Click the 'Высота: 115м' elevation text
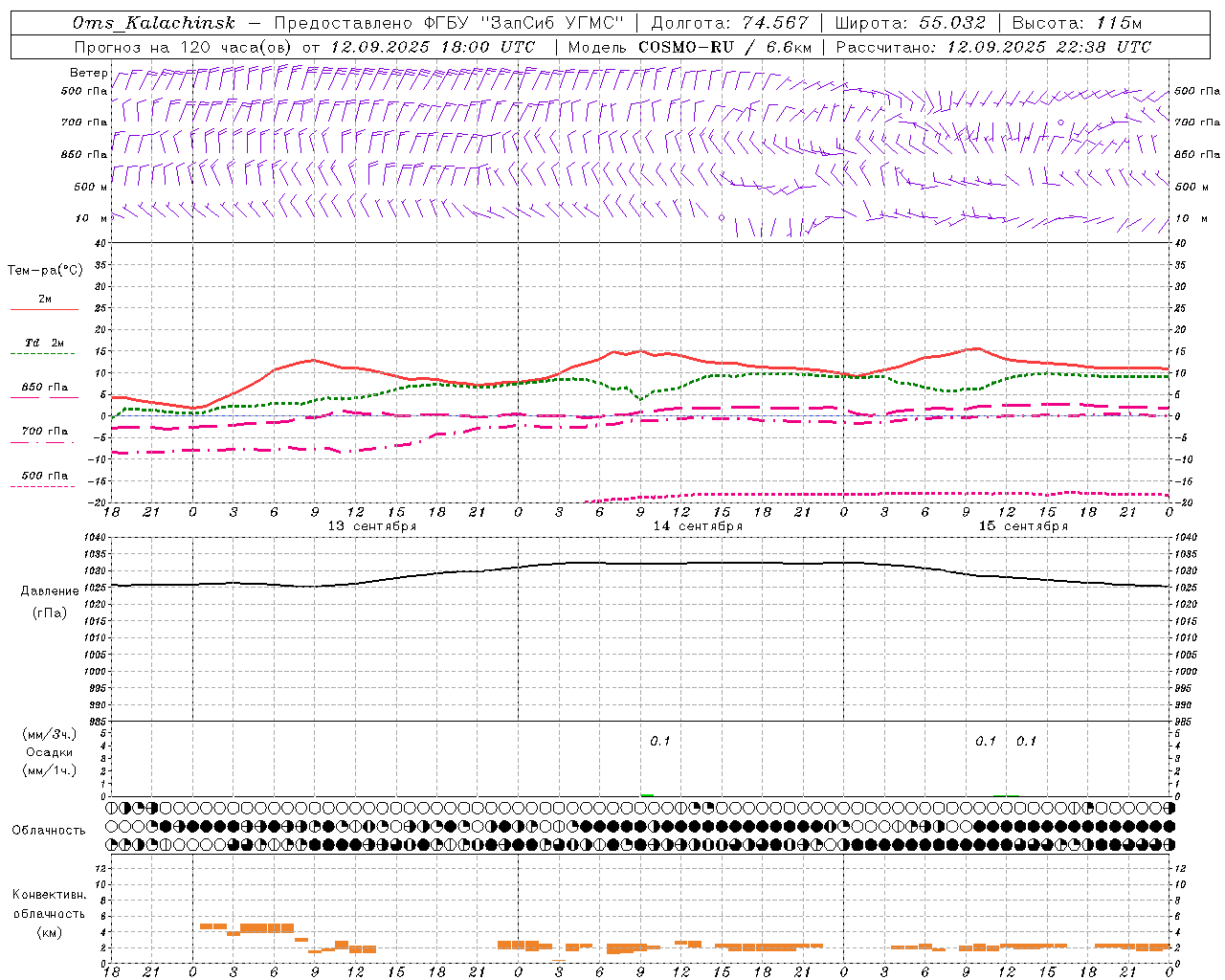The image size is (1225, 980). tap(1077, 23)
